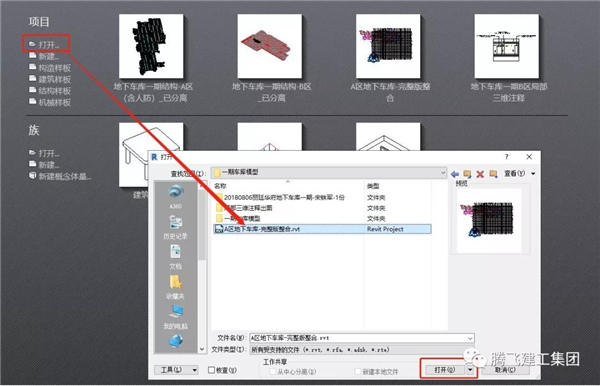Expand the 查找范围 folder dropdown
Image resolution: width=600 pixels, height=386 pixels.
click(x=443, y=173)
